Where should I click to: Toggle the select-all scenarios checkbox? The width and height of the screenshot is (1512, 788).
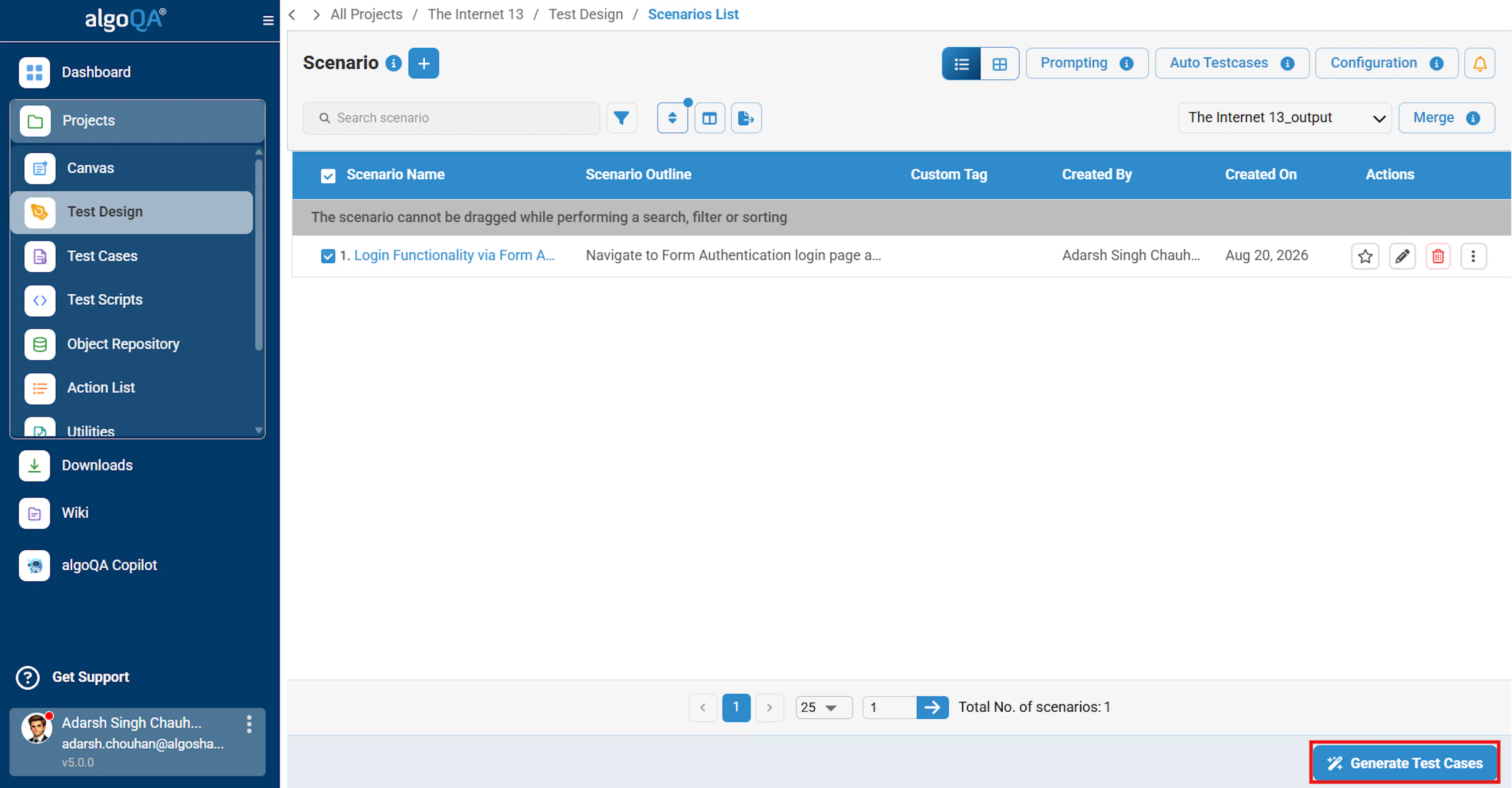(328, 176)
